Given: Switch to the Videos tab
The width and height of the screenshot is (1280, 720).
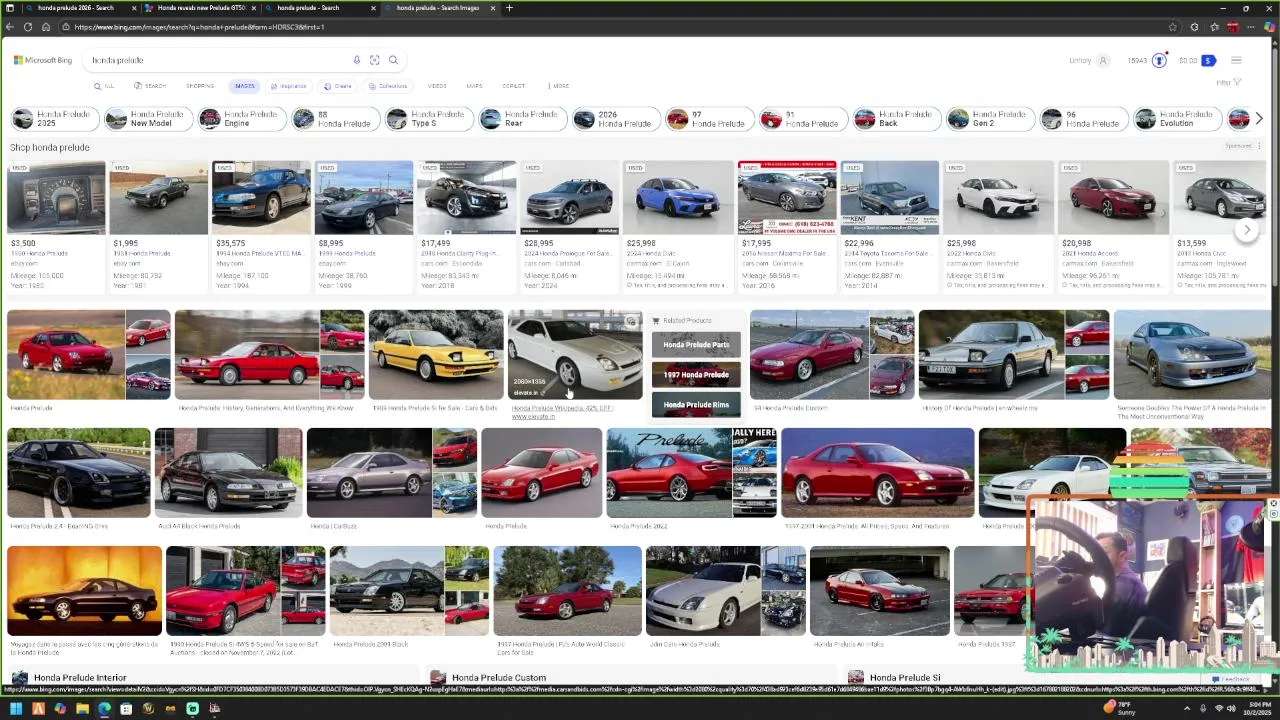Looking at the screenshot, I should click(437, 86).
